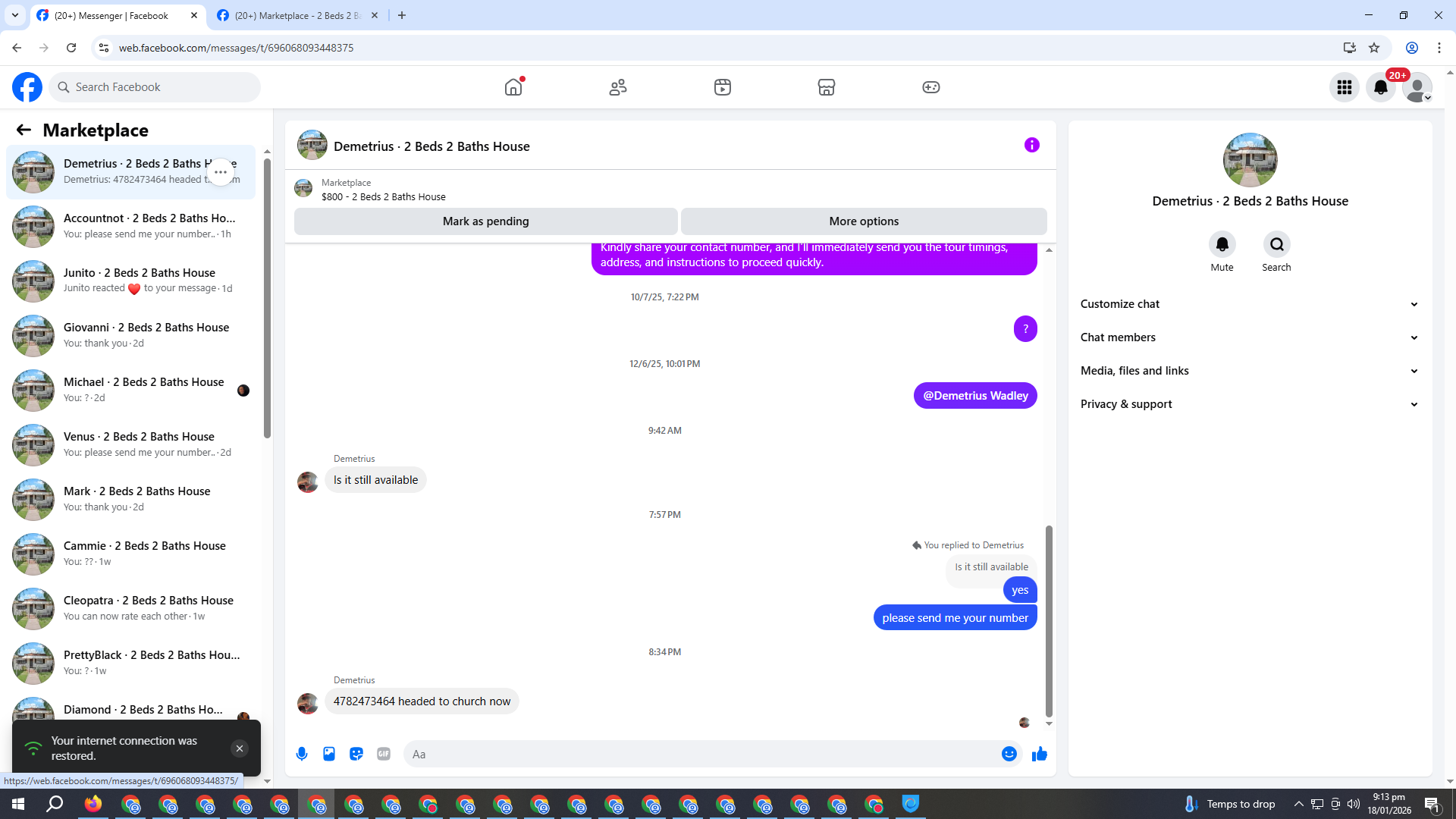Attach a photo using image icon
Image resolution: width=1456 pixels, height=819 pixels.
point(329,754)
